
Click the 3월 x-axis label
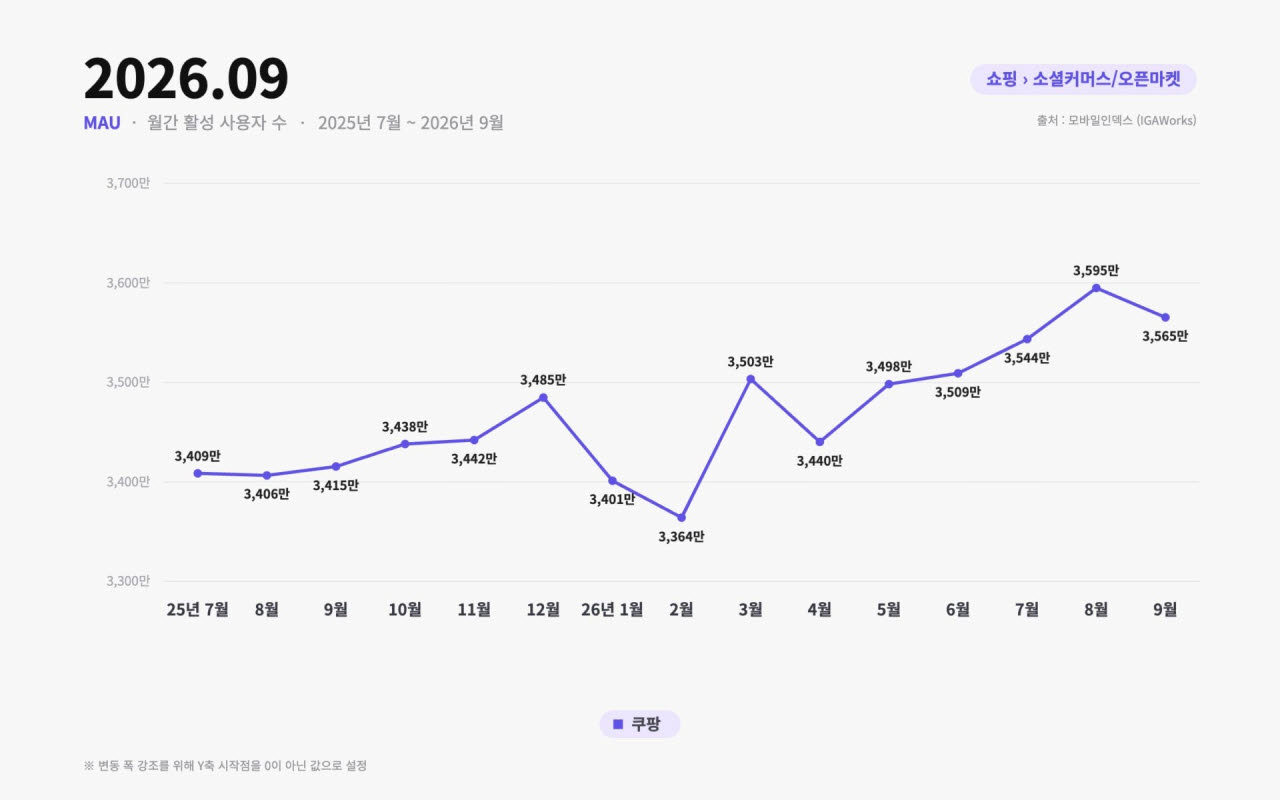(750, 609)
